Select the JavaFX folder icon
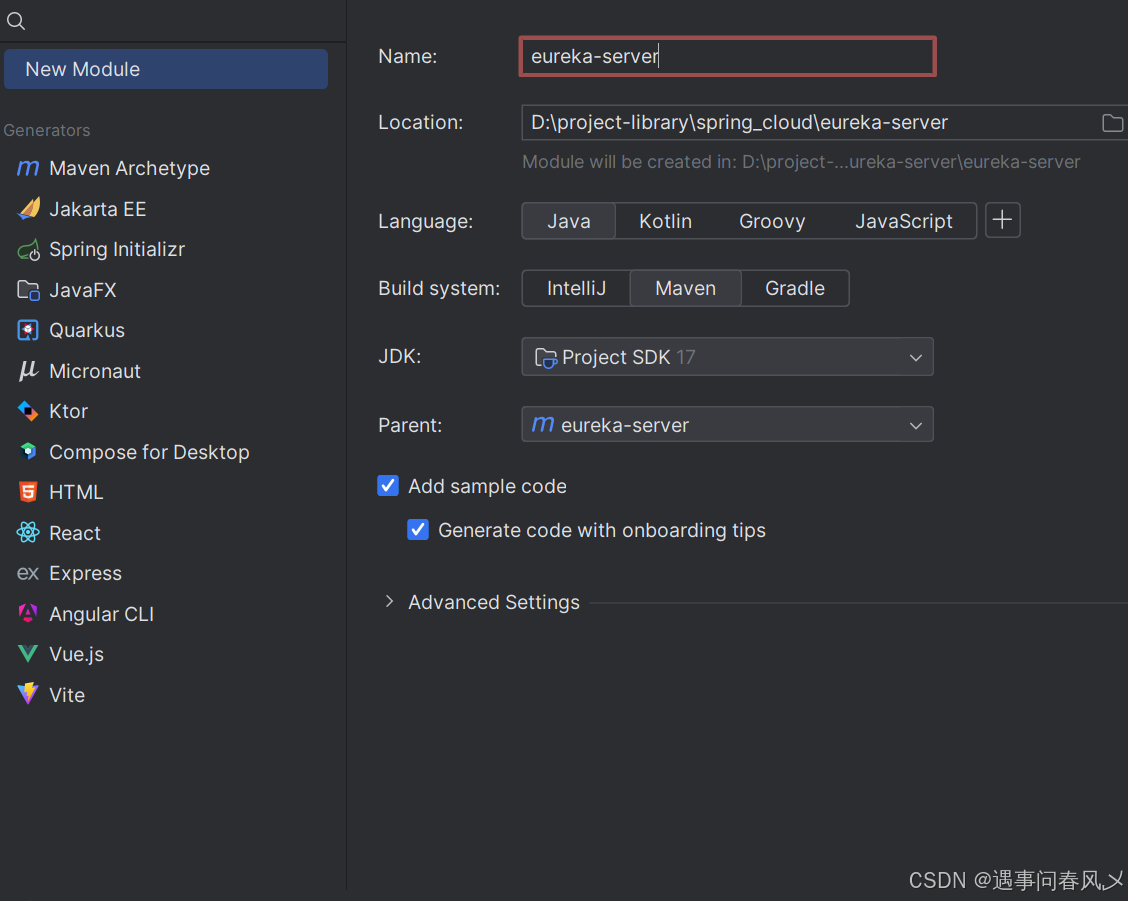Screen dimensions: 1128x901 (x=28, y=290)
